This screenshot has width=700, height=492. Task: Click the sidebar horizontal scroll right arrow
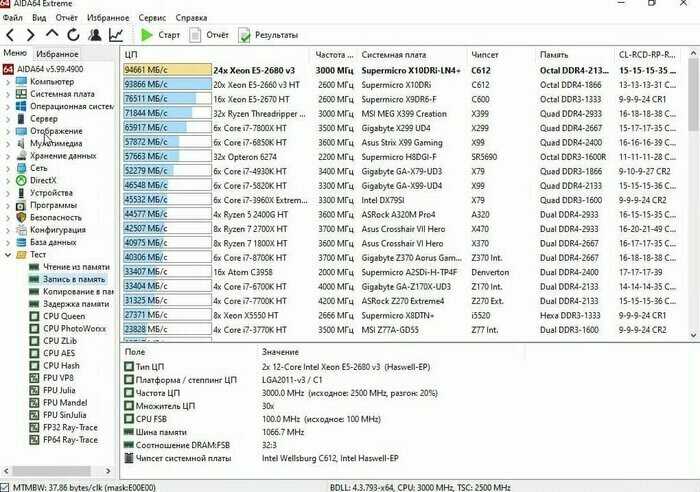(108, 471)
